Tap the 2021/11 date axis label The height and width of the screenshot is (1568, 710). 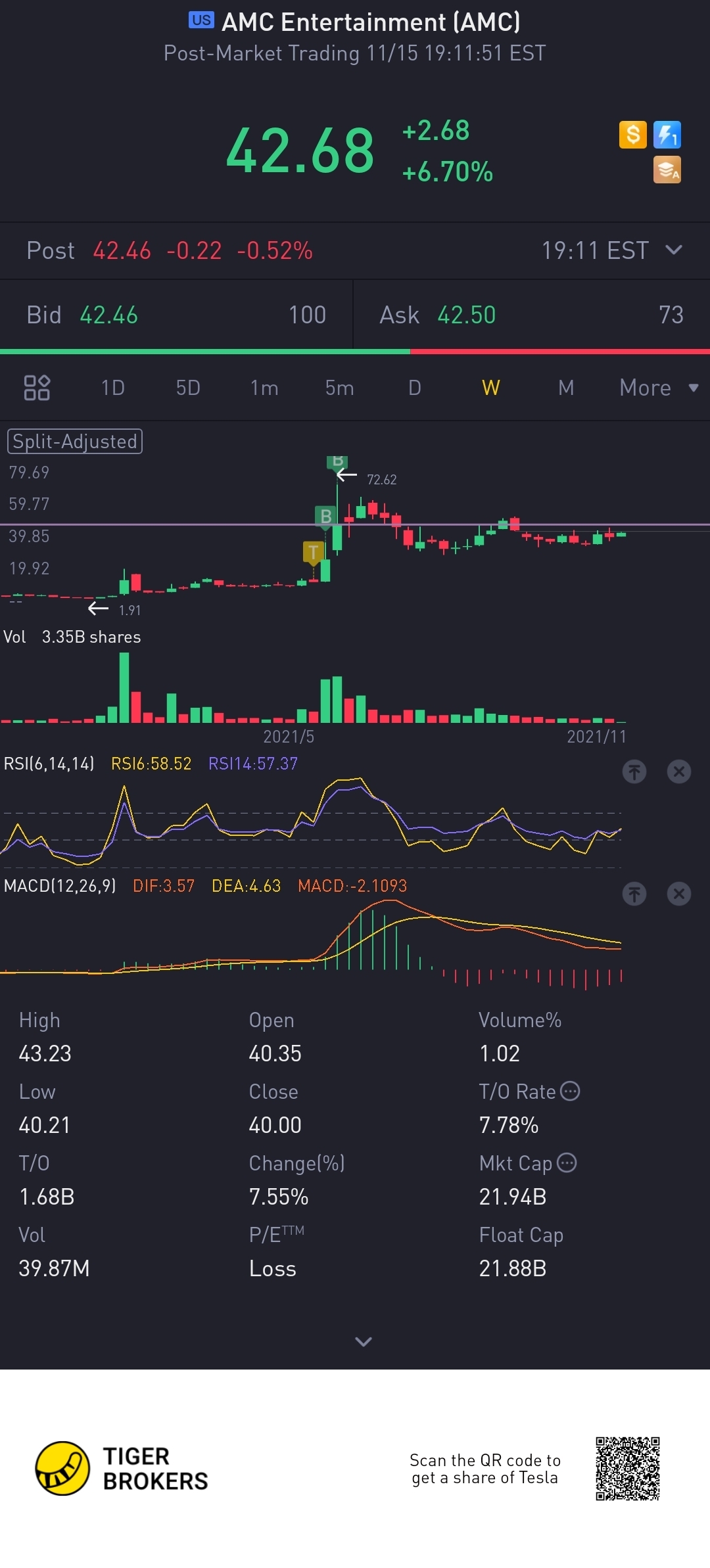click(x=597, y=737)
